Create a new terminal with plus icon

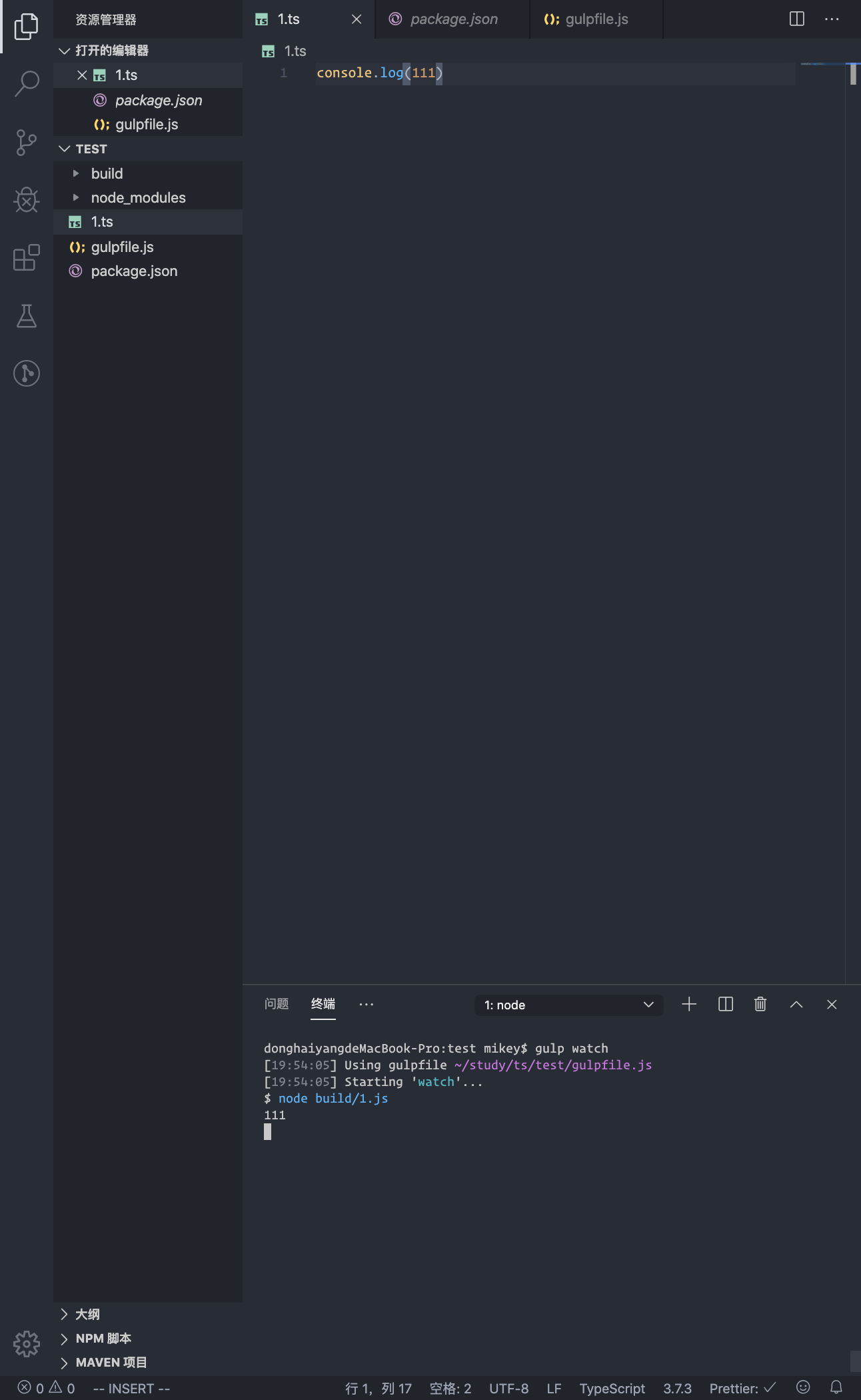pos(689,1004)
